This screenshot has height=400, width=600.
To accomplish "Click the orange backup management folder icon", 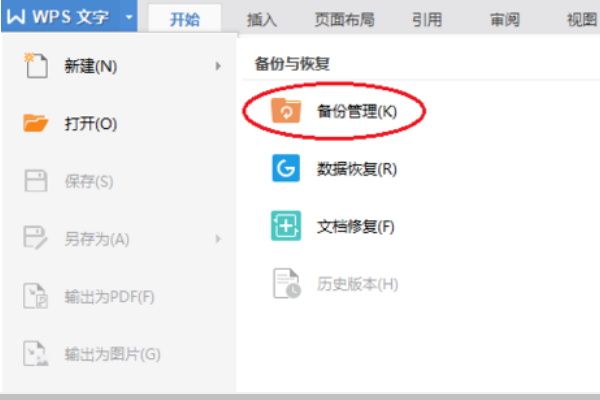I will [x=286, y=111].
